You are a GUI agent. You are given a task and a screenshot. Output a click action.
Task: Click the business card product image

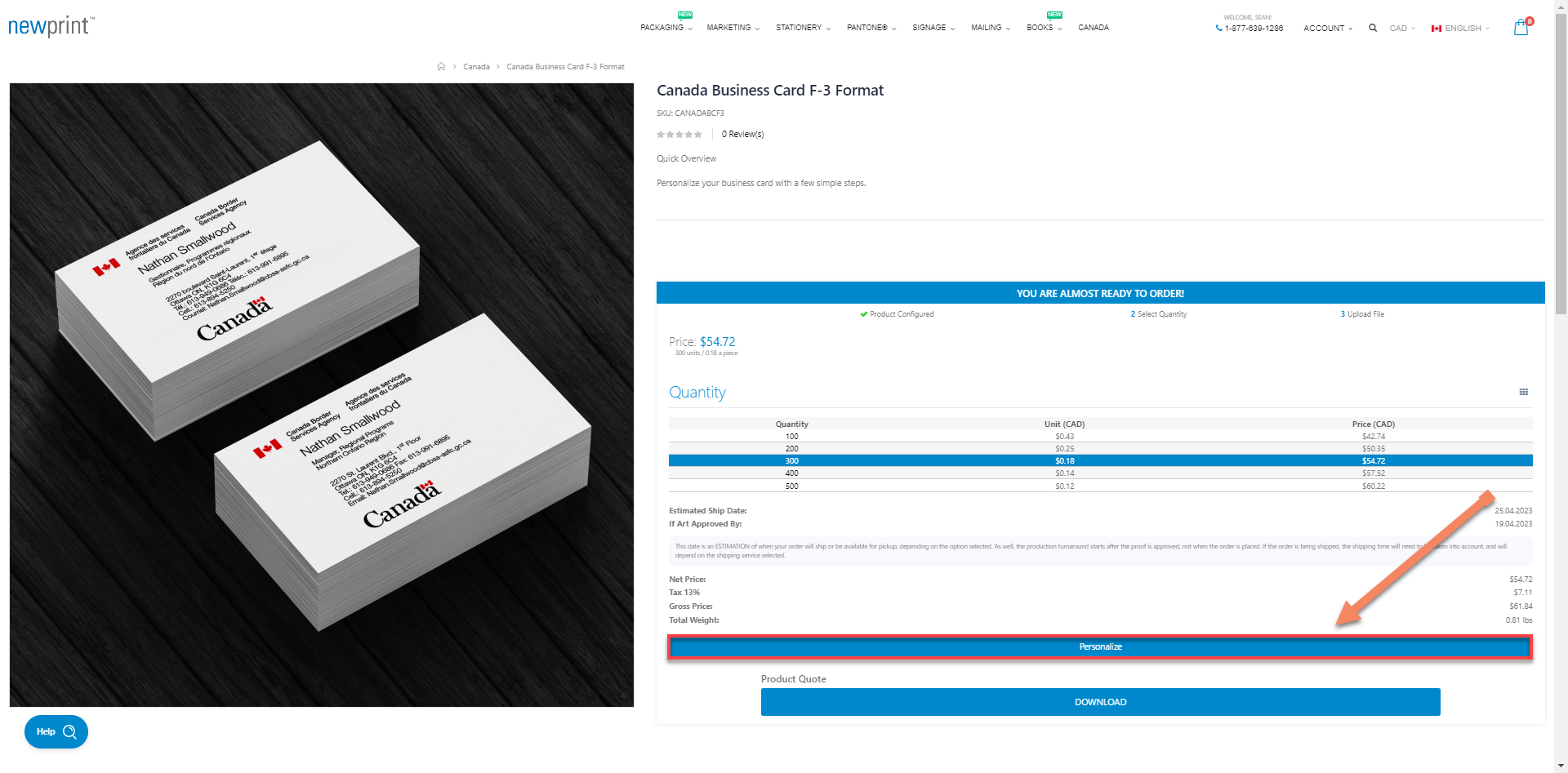tap(322, 395)
